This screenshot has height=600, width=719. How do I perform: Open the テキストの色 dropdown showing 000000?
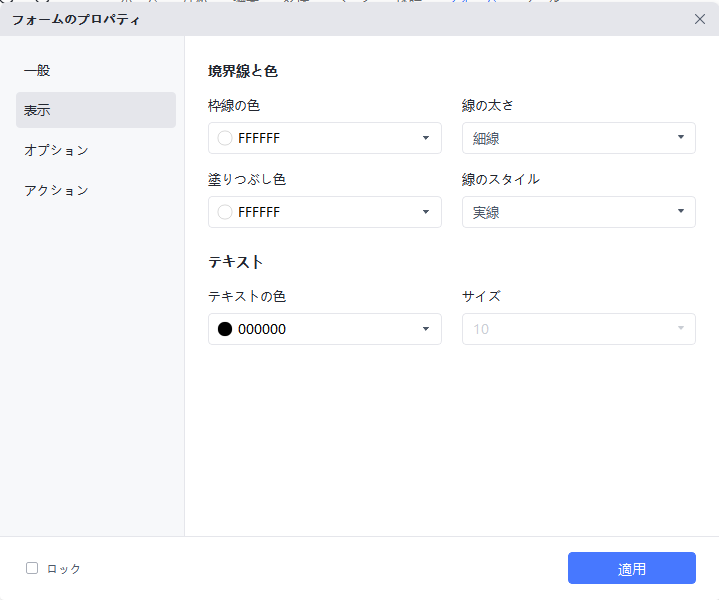[x=325, y=329]
